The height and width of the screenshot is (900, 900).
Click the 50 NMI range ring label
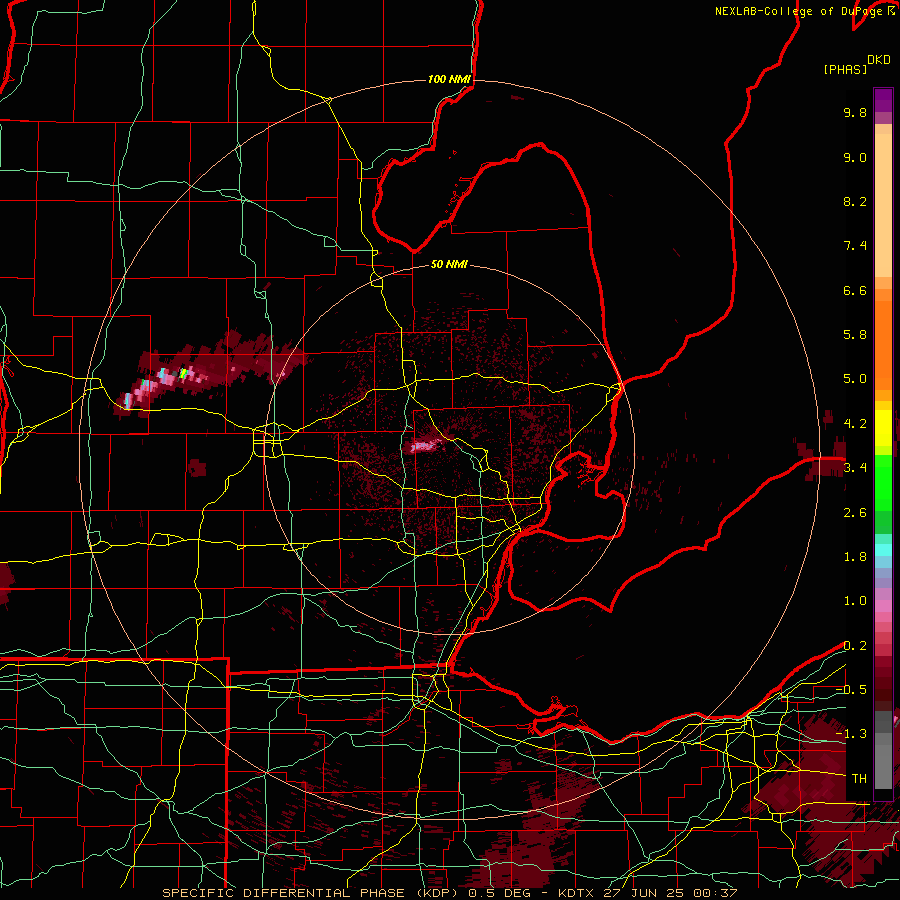pyautogui.click(x=449, y=264)
